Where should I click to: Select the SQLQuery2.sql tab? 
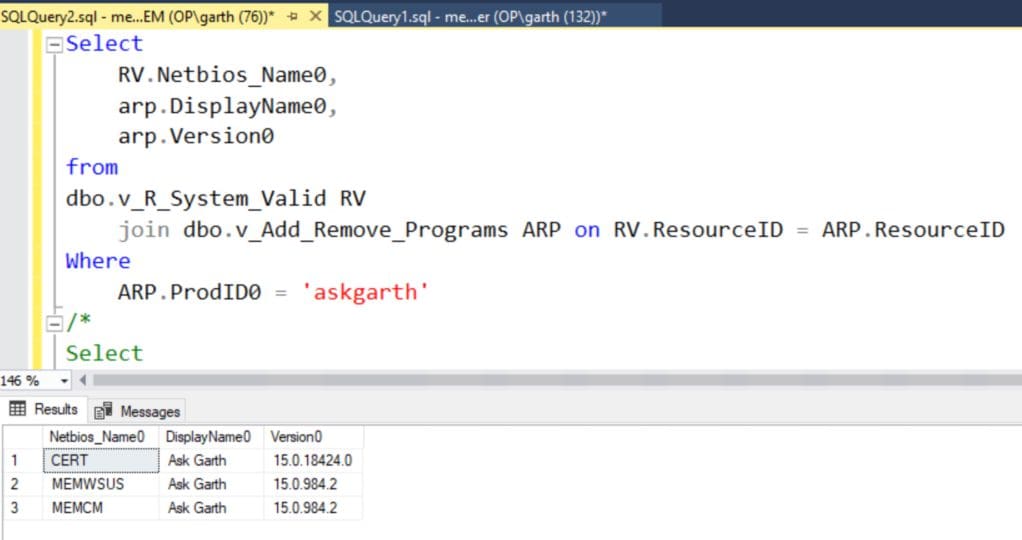[x=138, y=16]
